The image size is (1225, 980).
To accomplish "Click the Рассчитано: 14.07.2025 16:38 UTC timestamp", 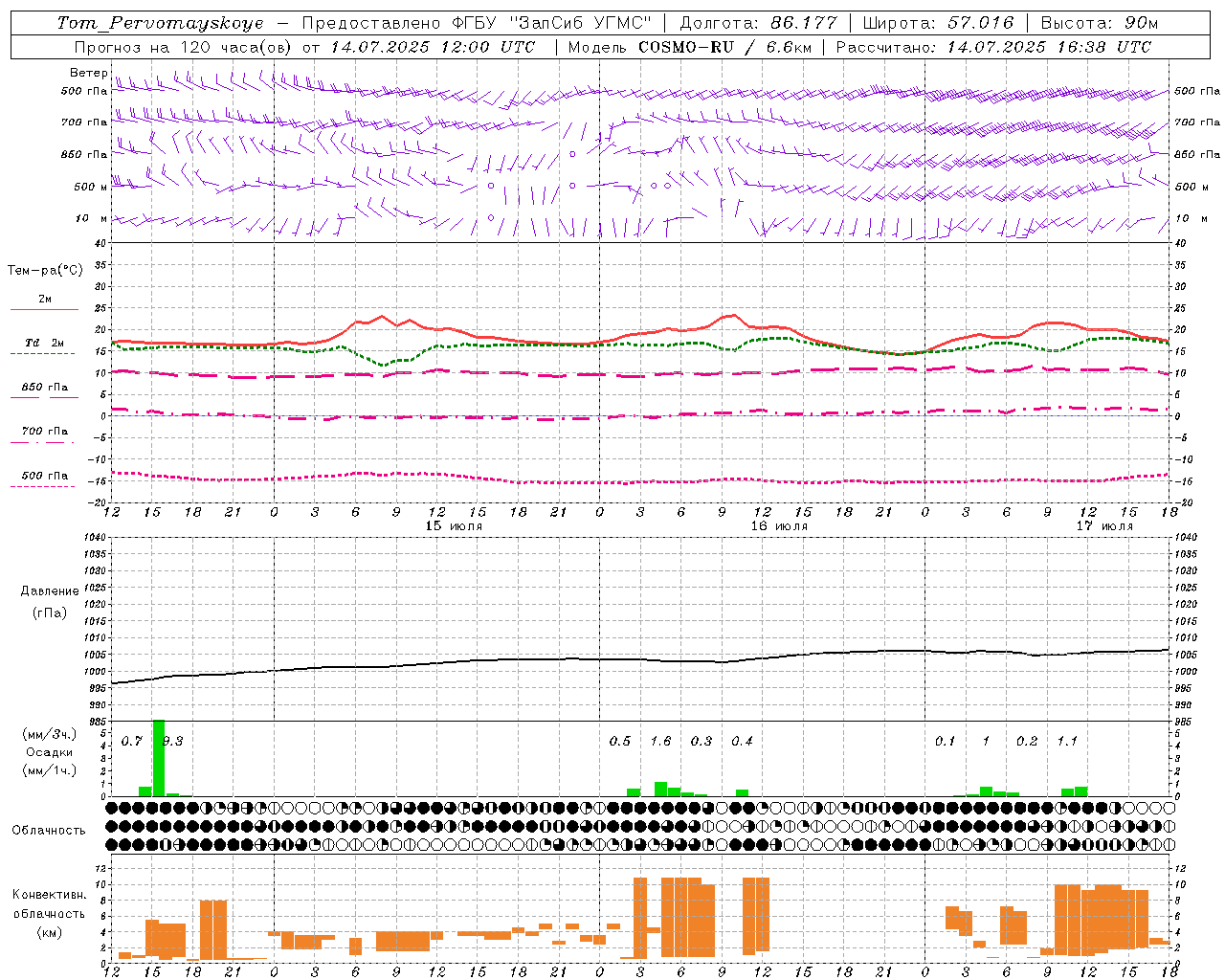I will (993, 47).
